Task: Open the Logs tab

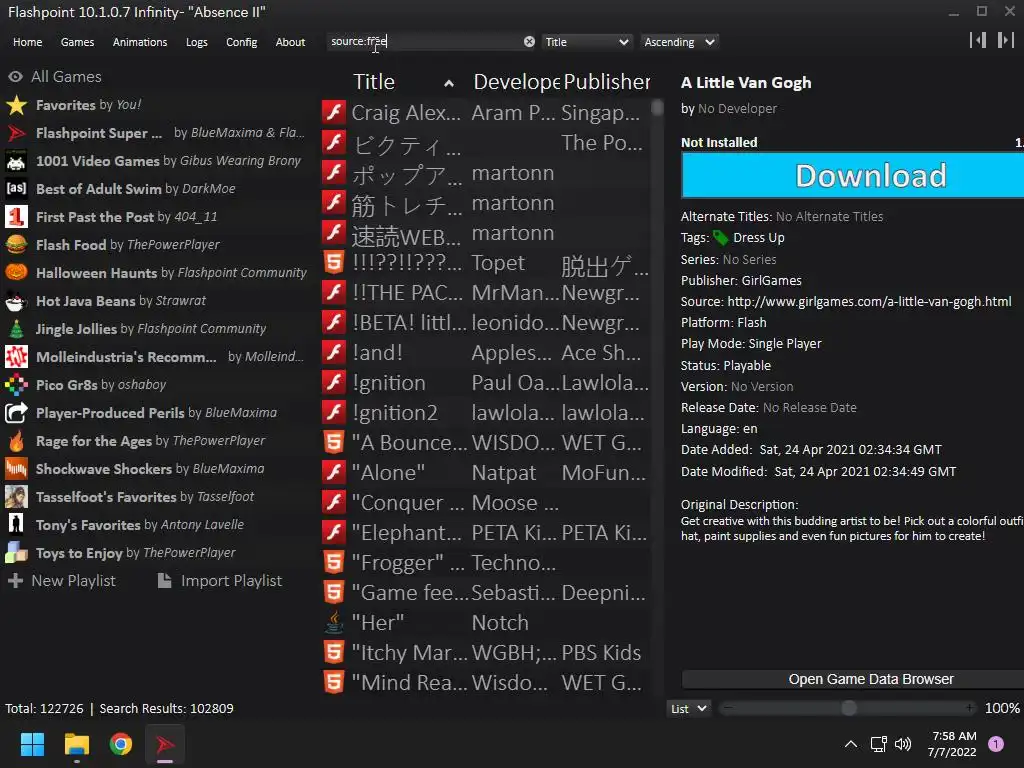Action: [x=197, y=42]
